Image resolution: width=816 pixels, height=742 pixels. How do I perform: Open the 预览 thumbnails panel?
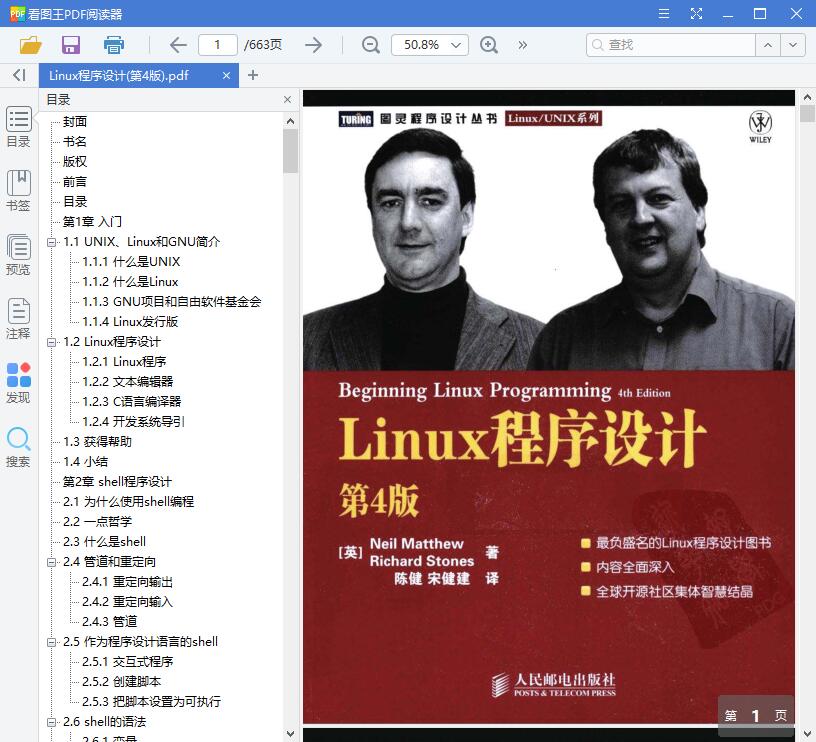(x=18, y=255)
